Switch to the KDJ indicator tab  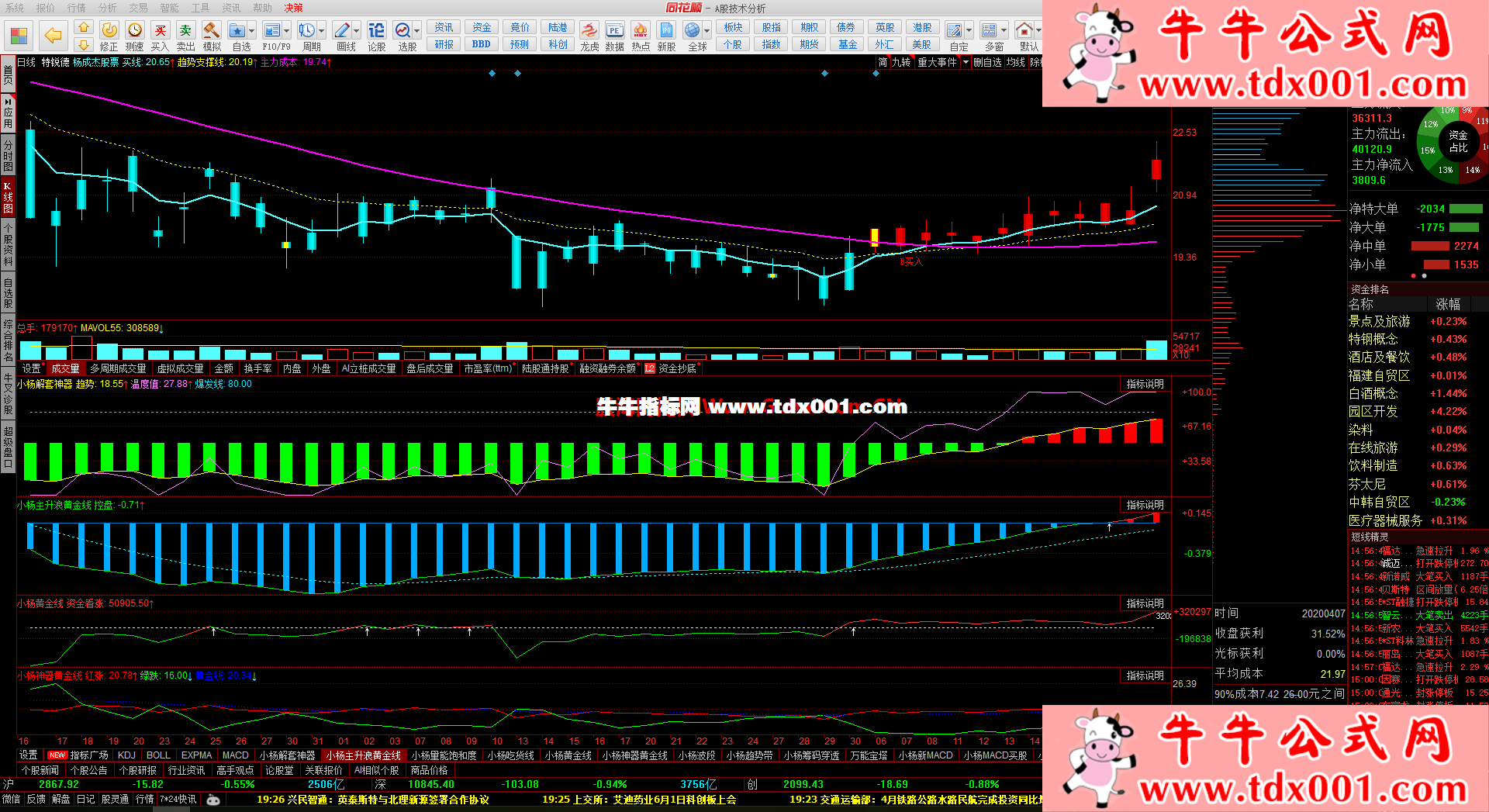point(126,755)
